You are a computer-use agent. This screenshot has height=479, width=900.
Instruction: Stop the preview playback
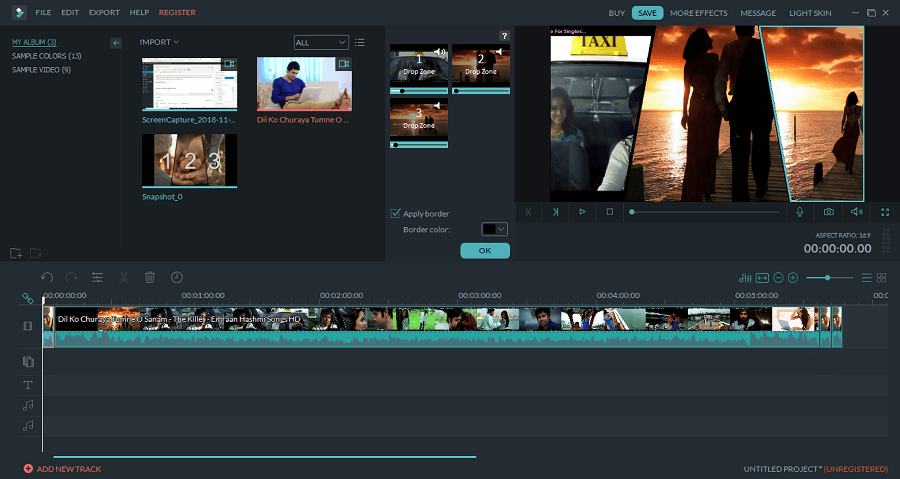[609, 212]
